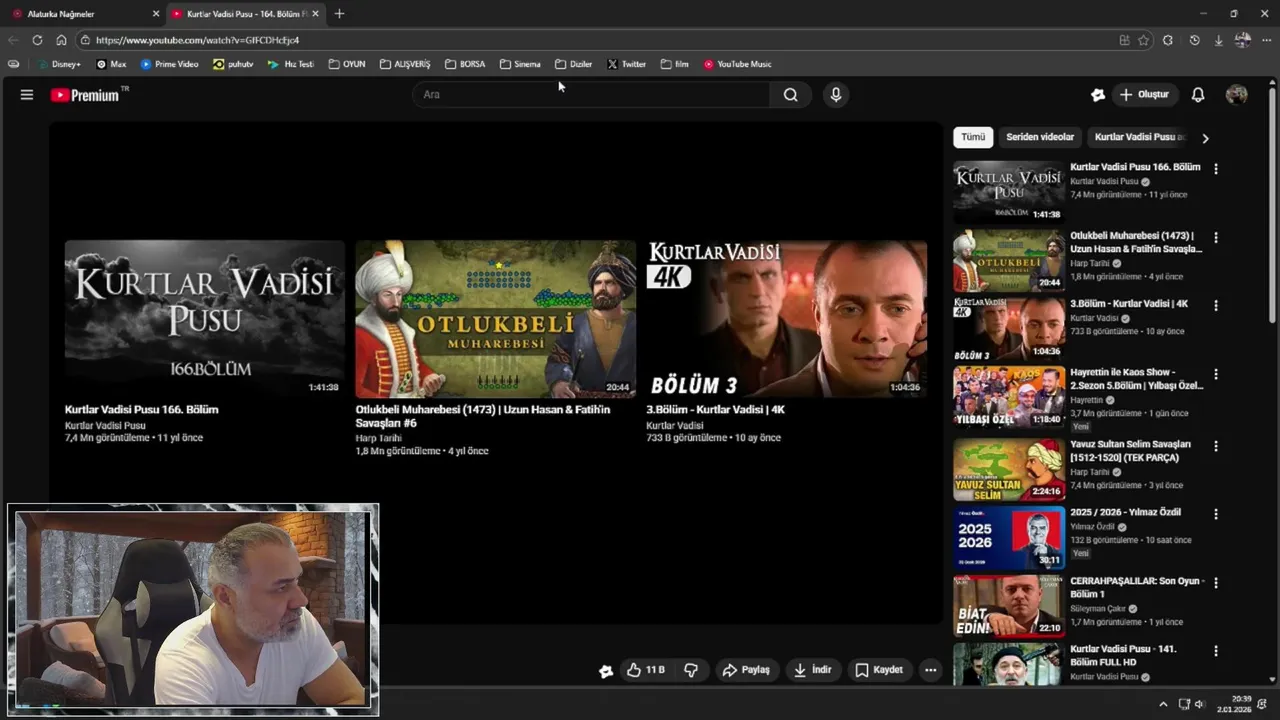Screen dimensions: 1280x720
Task: Reload the page in browser toolbar
Action: (x=37, y=40)
